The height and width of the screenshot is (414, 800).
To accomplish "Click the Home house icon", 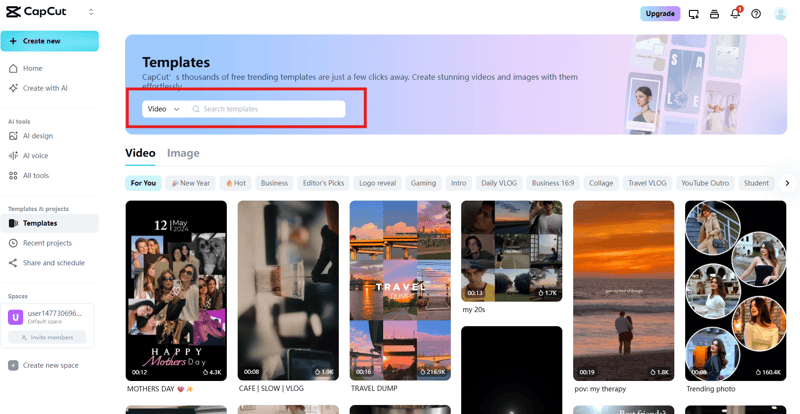I will (13, 68).
